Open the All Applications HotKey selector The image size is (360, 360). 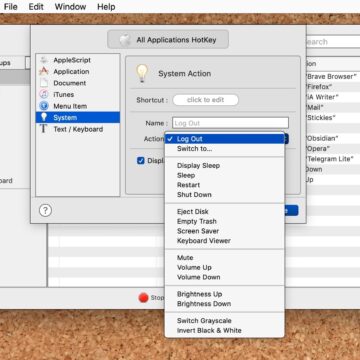(x=168, y=40)
